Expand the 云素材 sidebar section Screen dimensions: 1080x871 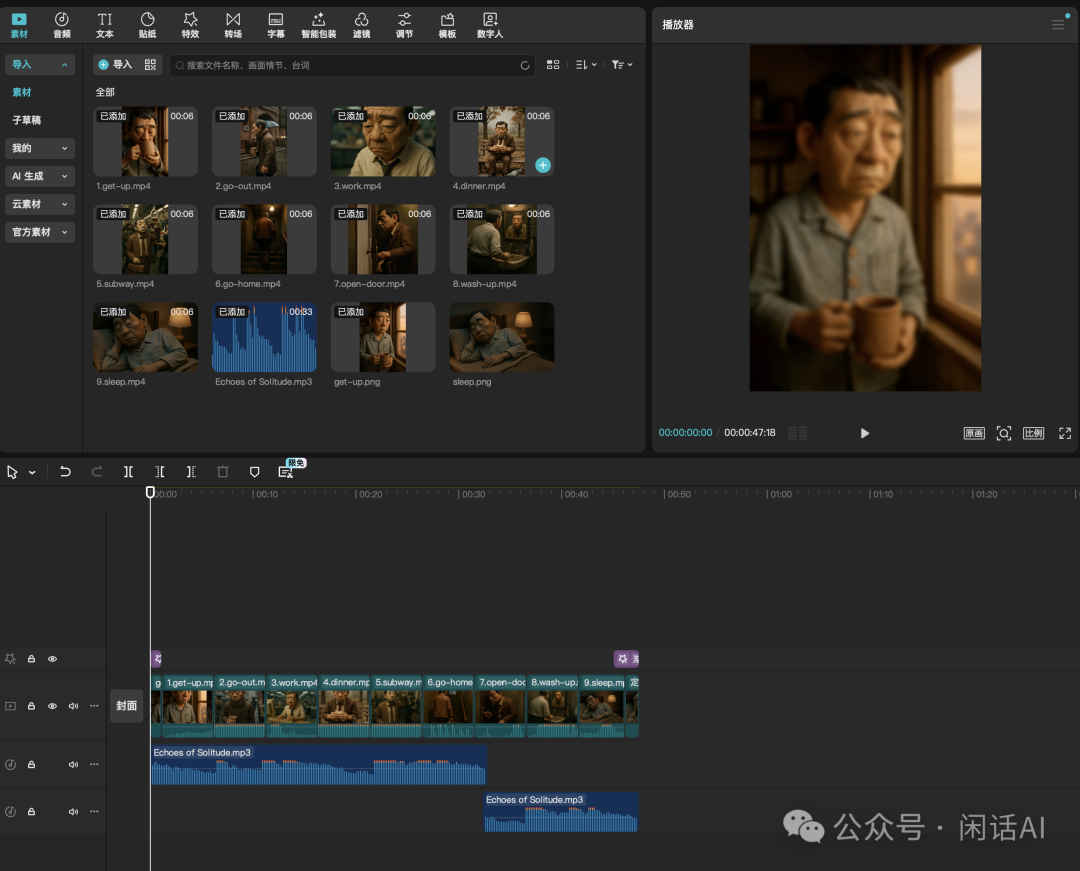pyautogui.click(x=40, y=204)
